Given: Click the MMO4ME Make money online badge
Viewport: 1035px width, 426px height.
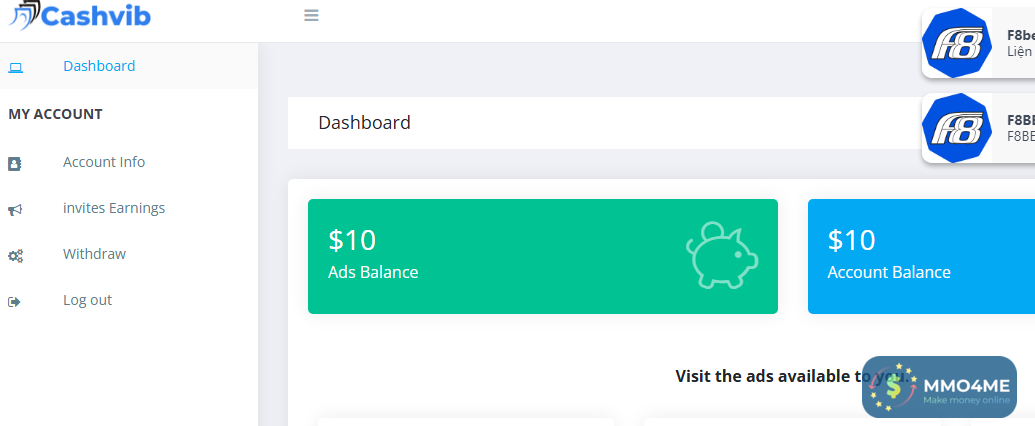Looking at the screenshot, I should click(x=939, y=387).
